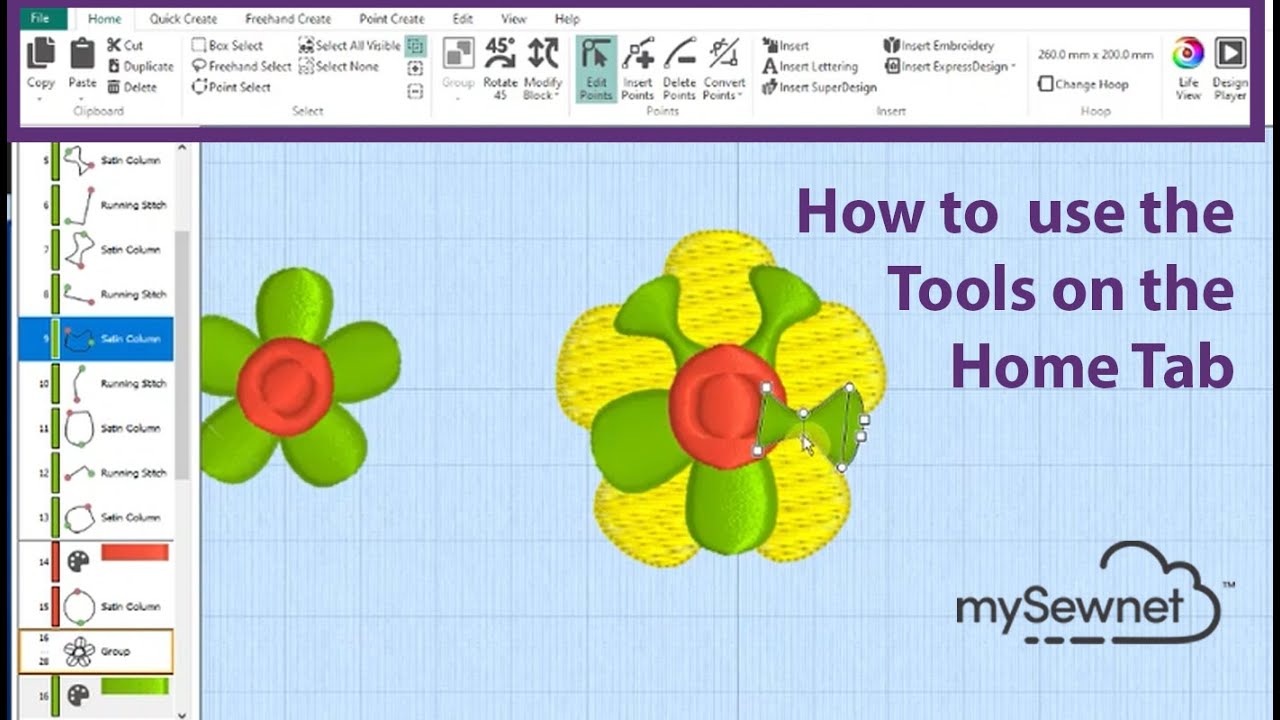This screenshot has width=1280, height=720.
Task: Rotate selection by 45 degrees
Action: (500, 68)
